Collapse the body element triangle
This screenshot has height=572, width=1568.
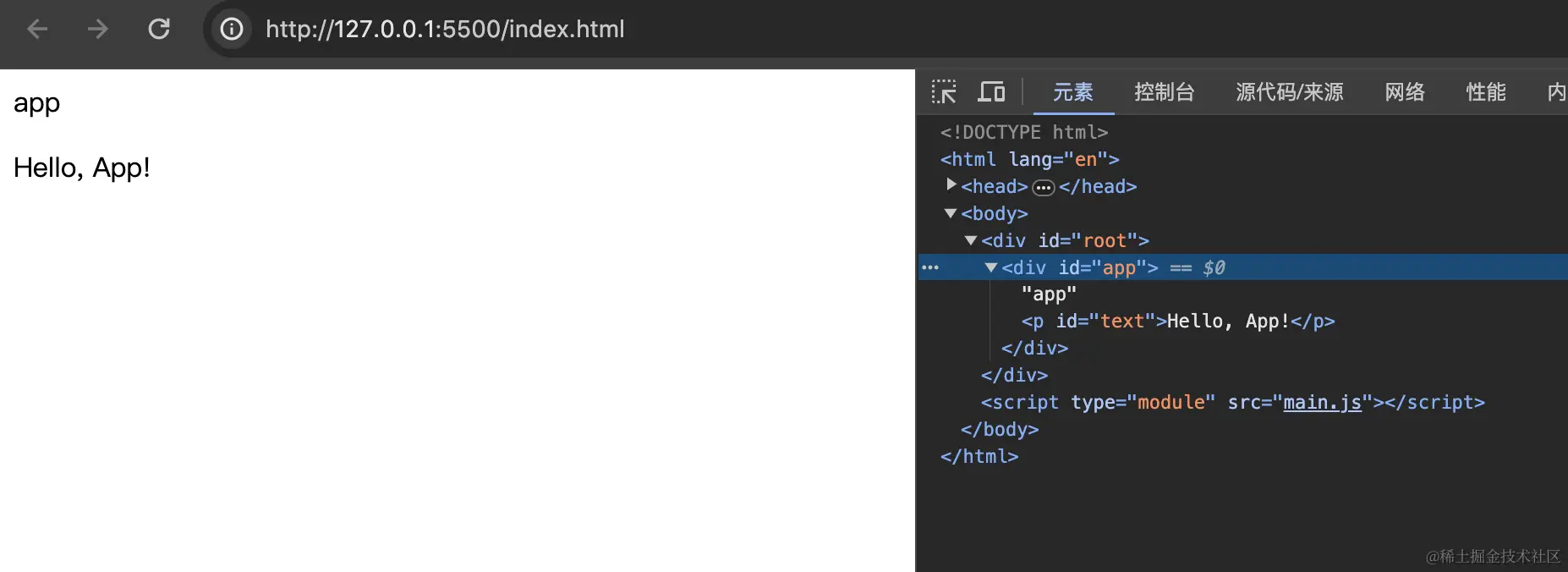click(951, 213)
